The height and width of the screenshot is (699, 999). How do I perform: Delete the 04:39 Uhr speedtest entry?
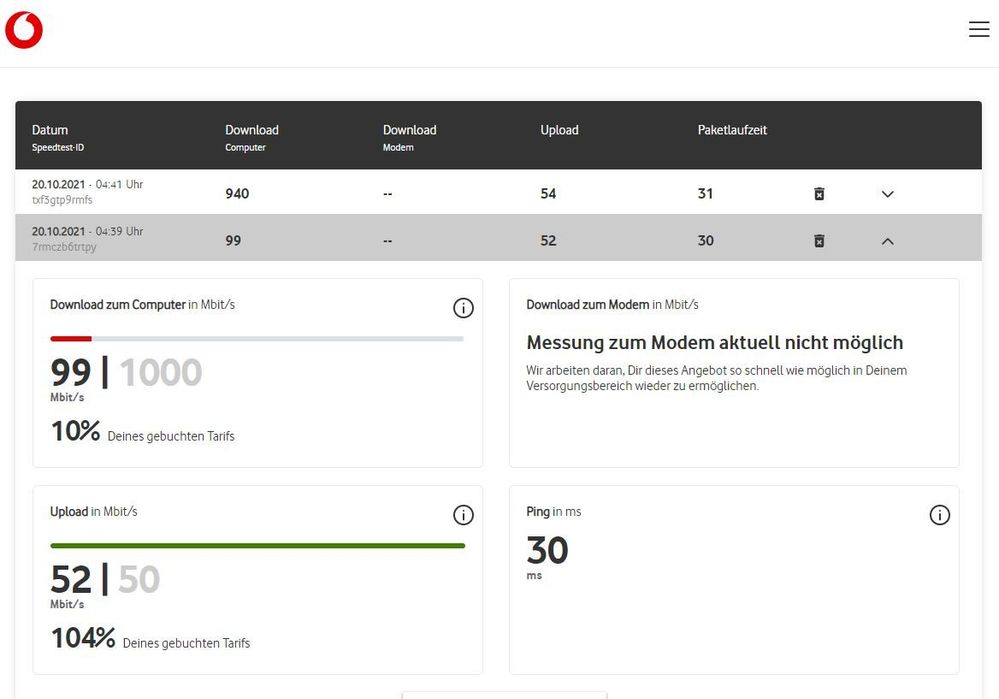(819, 241)
